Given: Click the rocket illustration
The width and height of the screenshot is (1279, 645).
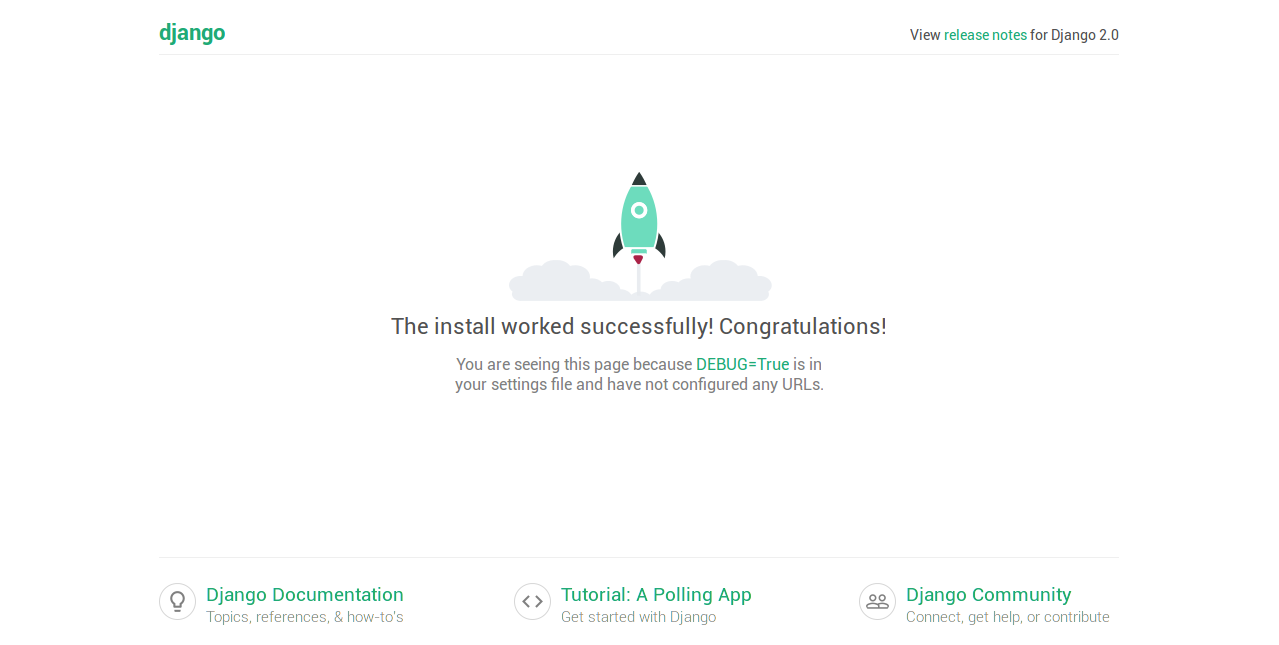Looking at the screenshot, I should (640, 236).
